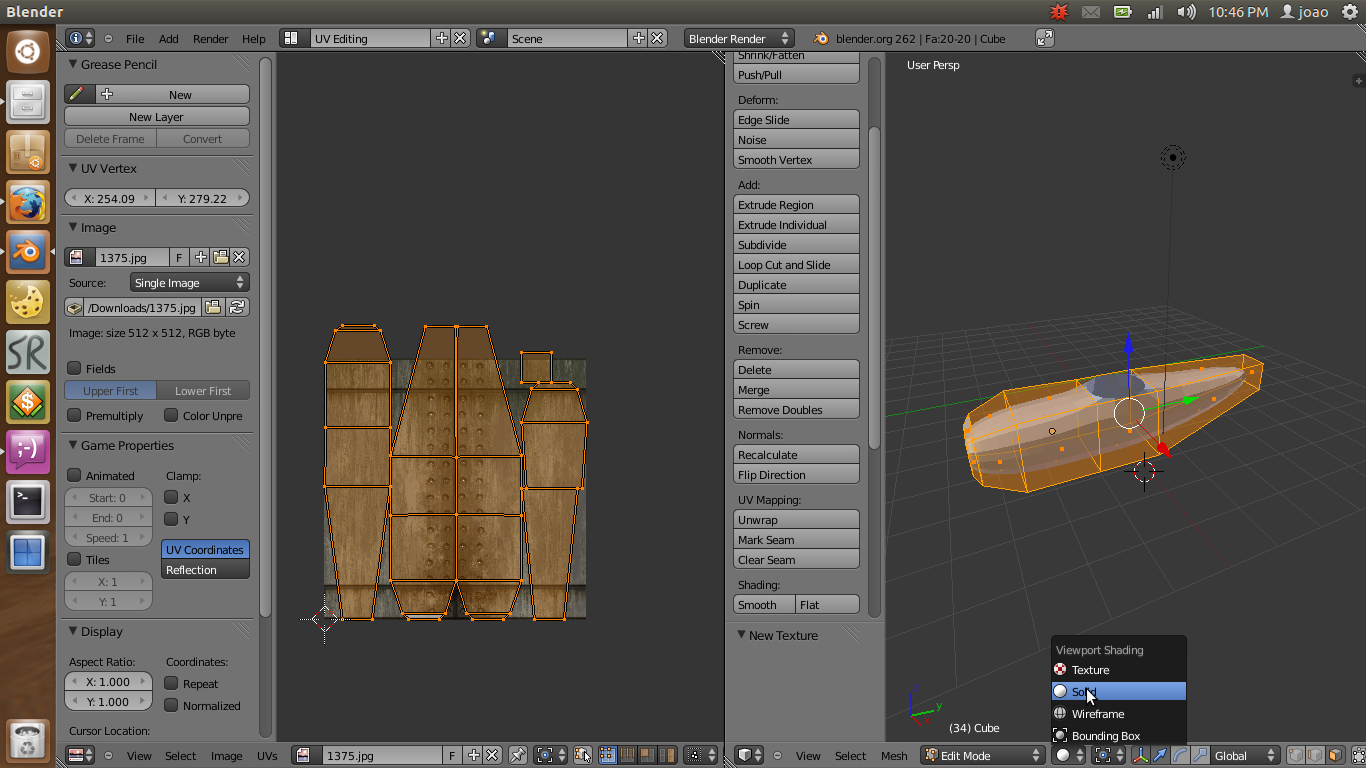This screenshot has width=1366, height=768.
Task: Reload the image with refresh icon
Action: [237, 307]
